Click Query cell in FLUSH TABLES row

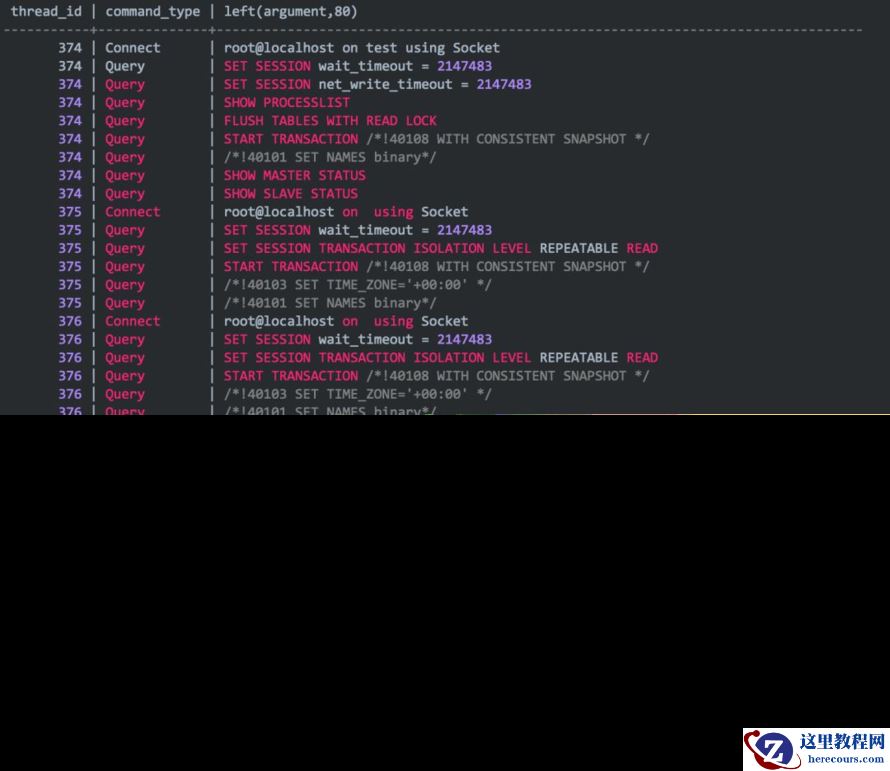point(124,121)
